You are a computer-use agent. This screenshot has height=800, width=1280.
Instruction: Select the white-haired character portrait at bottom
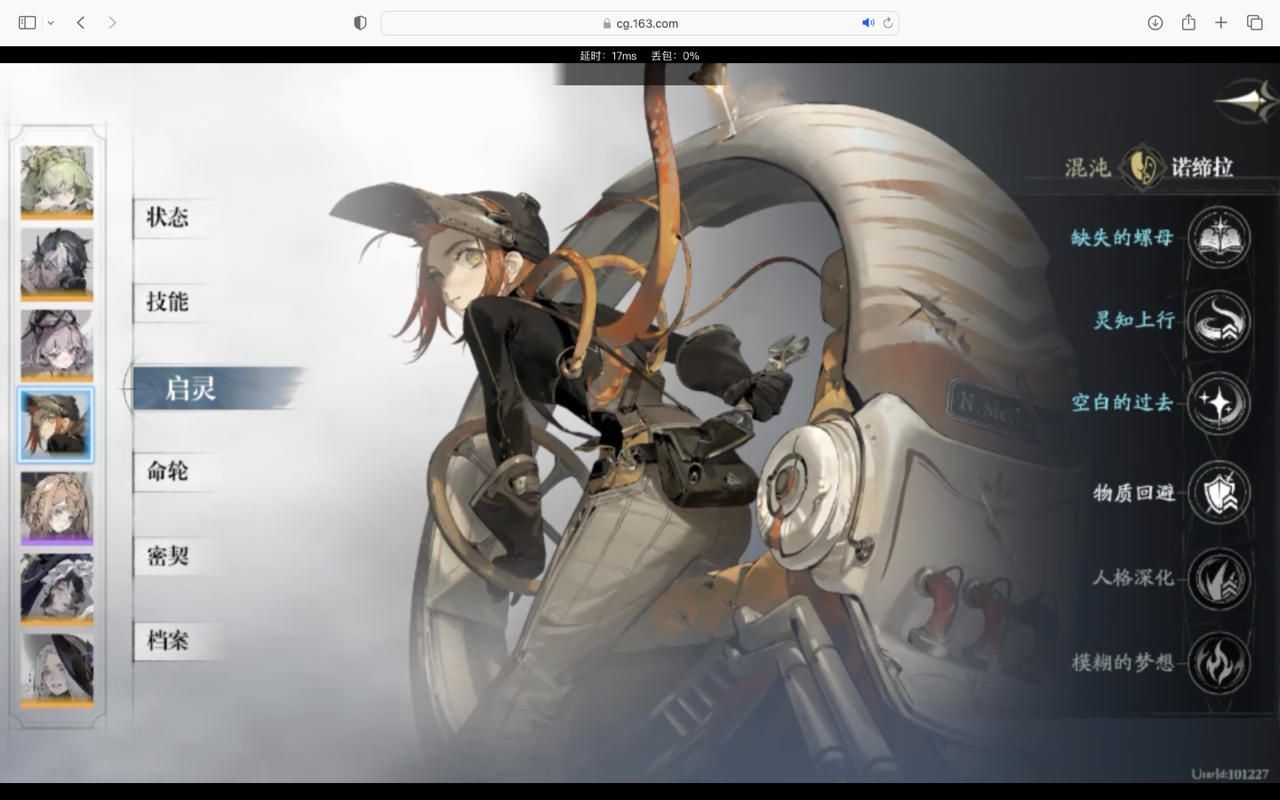pyautogui.click(x=57, y=671)
